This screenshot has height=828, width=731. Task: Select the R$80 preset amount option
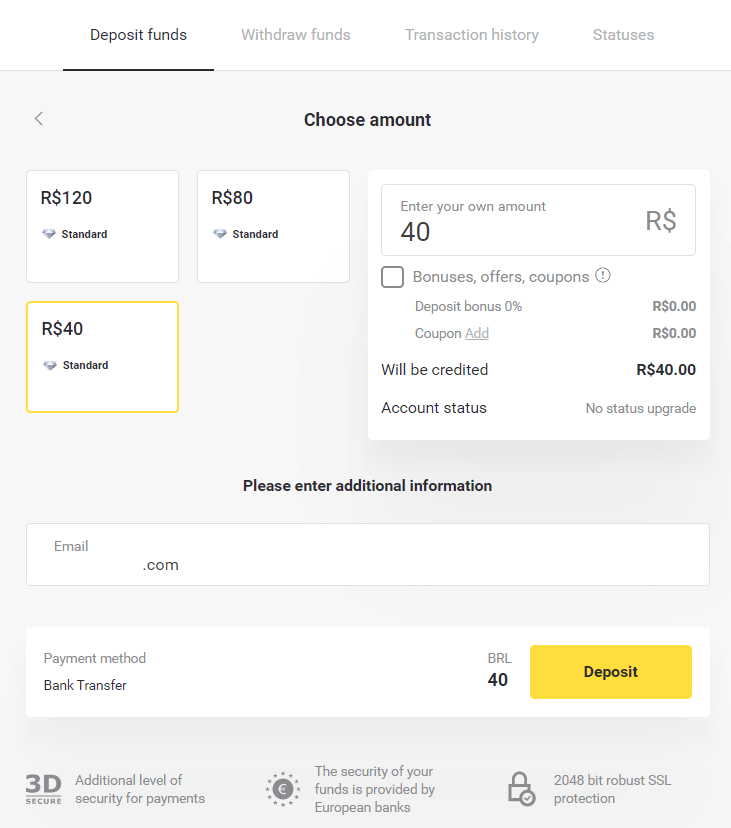273,226
